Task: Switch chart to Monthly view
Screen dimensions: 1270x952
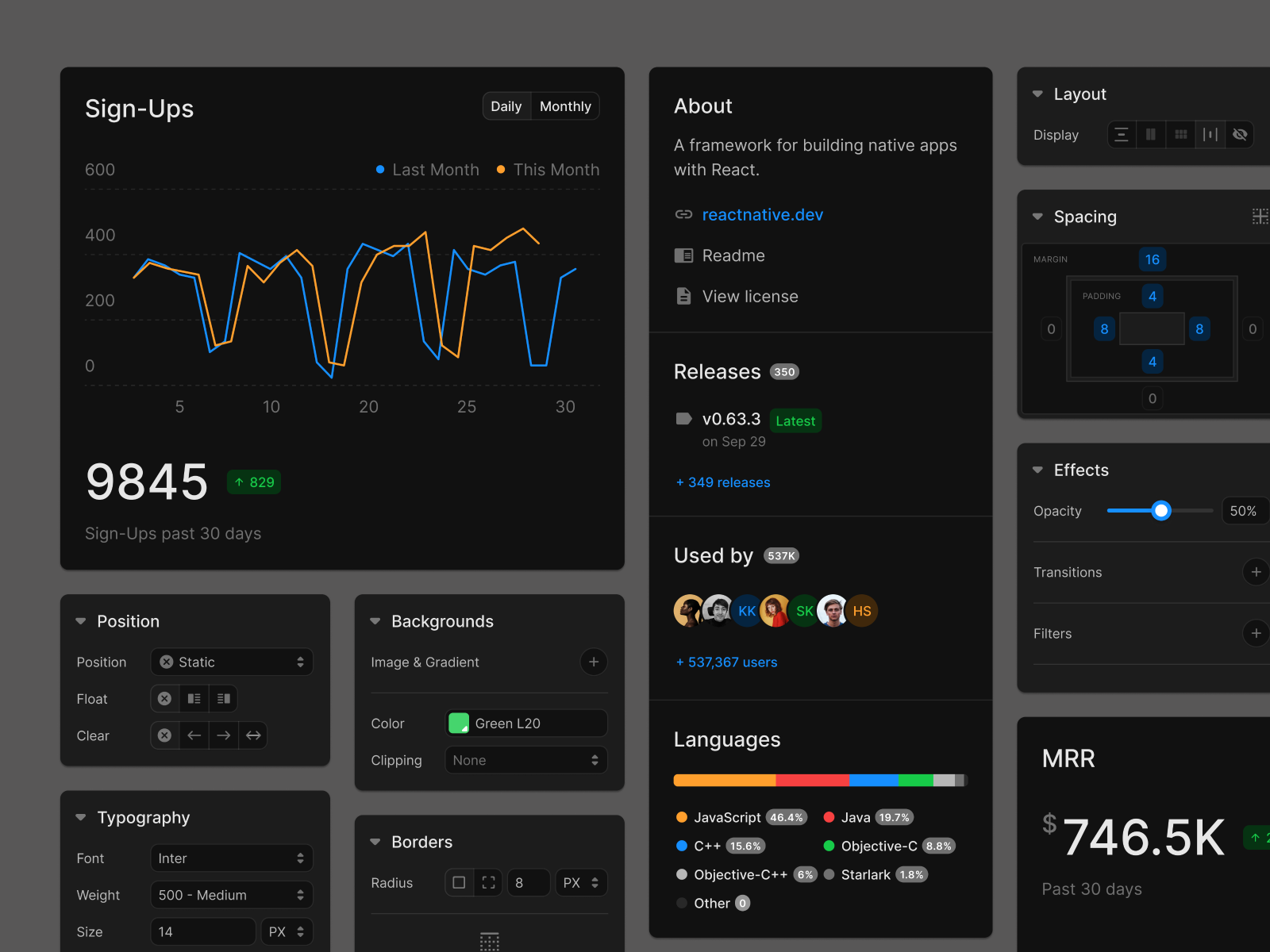Action: 565,106
